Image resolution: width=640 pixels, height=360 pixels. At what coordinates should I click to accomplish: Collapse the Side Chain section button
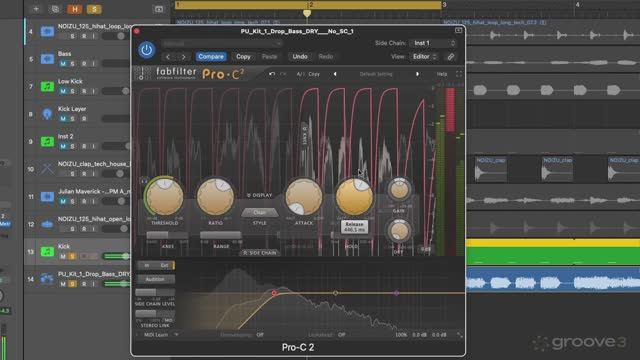[x=260, y=253]
